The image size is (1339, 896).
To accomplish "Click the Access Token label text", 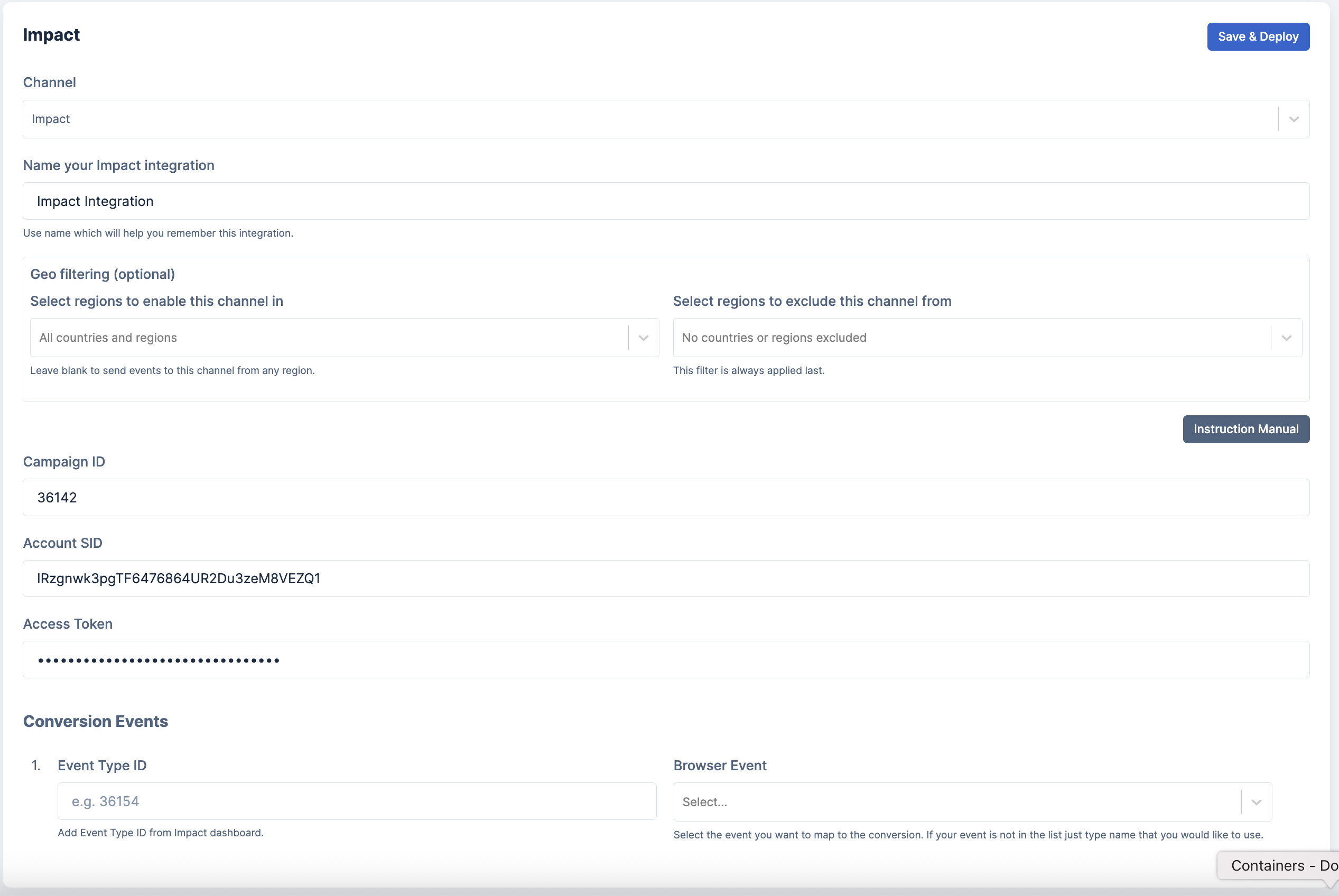I will coord(68,624).
